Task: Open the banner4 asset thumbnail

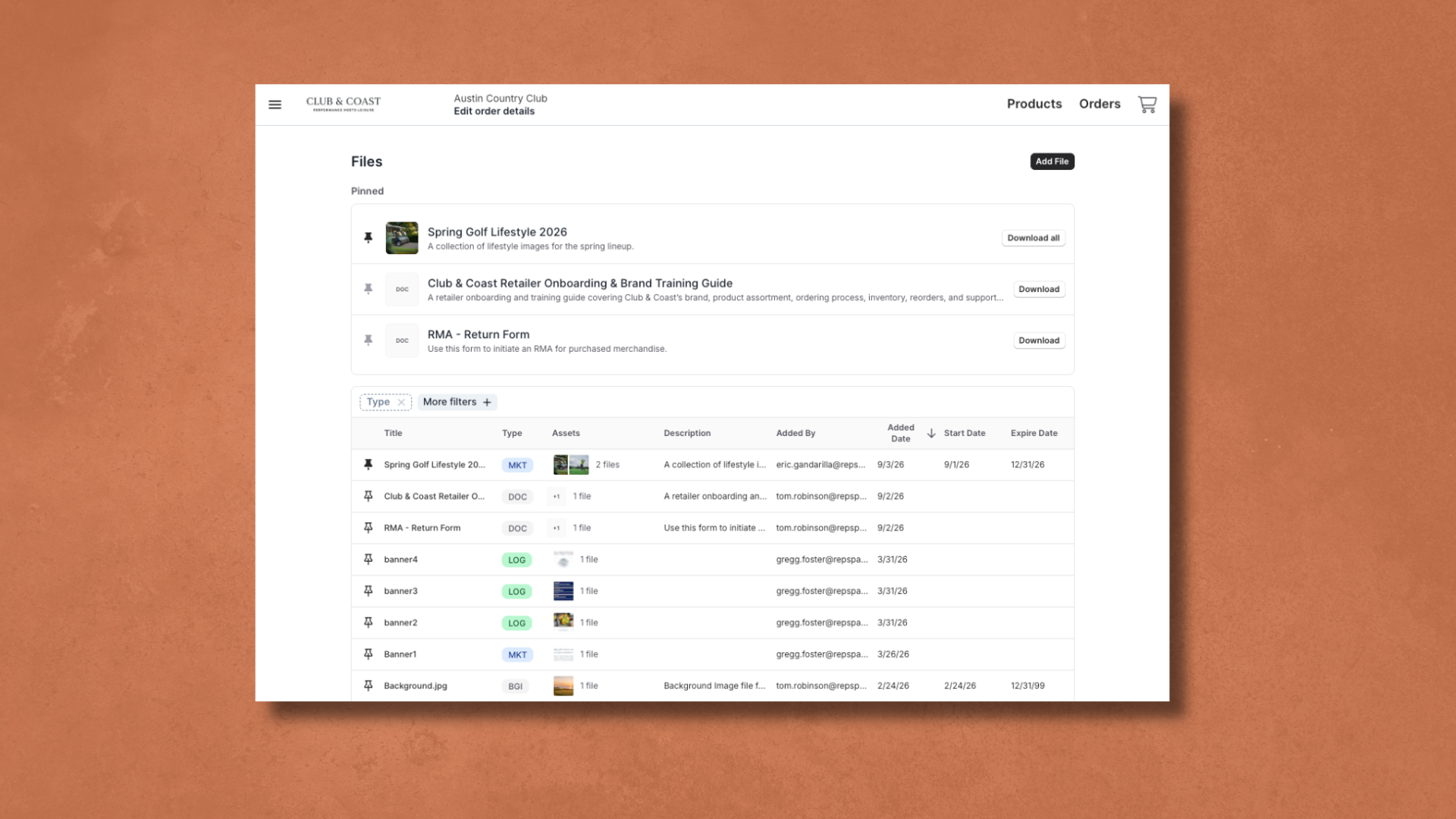Action: click(x=563, y=560)
